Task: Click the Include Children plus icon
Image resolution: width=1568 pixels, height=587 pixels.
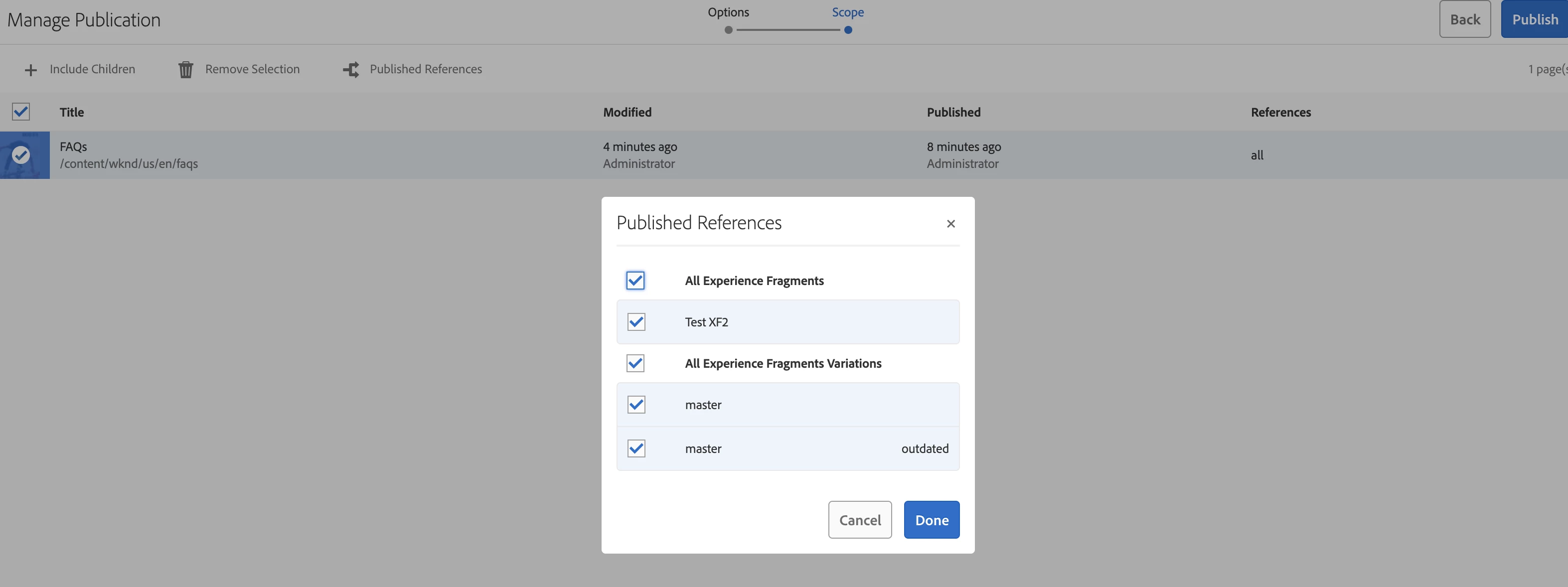Action: click(30, 70)
